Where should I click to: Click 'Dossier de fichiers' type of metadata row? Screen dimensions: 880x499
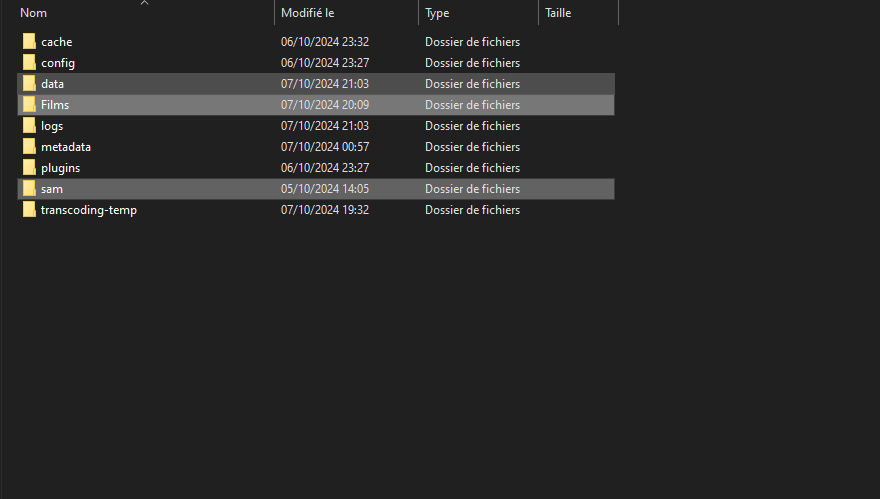coord(473,147)
